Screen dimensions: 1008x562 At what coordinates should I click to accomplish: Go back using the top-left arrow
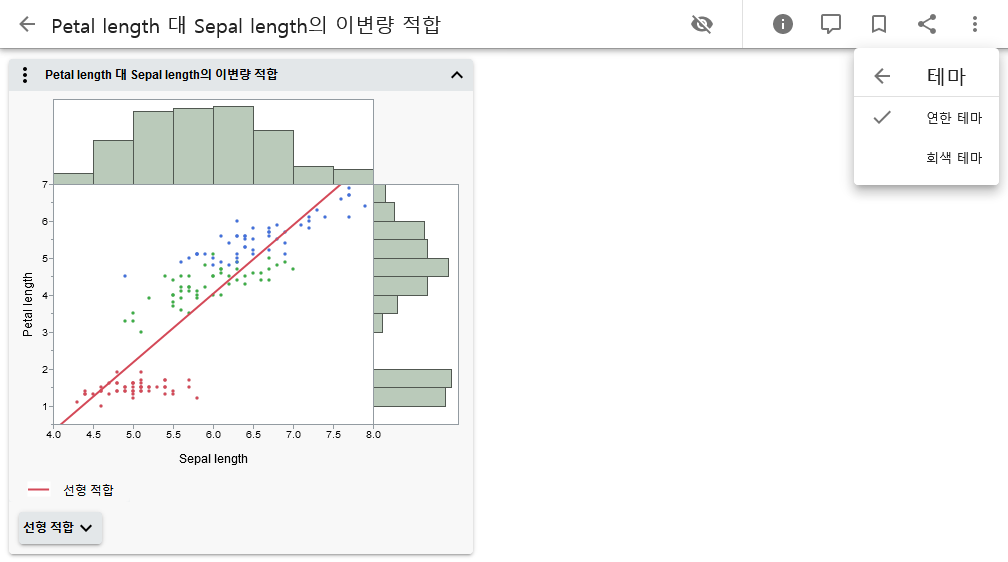pos(27,25)
